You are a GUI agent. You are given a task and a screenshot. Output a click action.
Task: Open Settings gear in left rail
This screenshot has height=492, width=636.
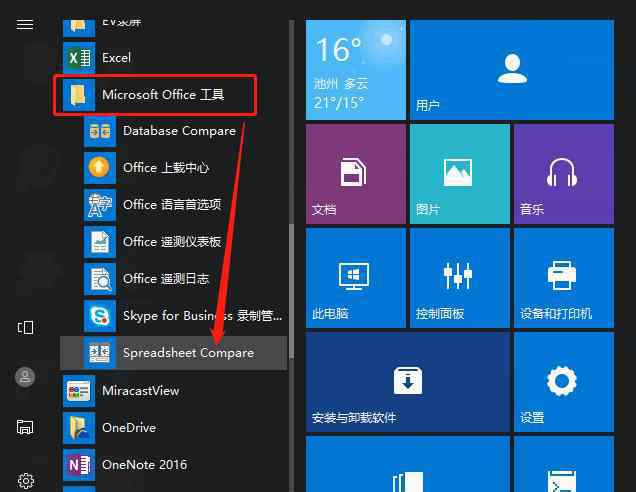26,481
